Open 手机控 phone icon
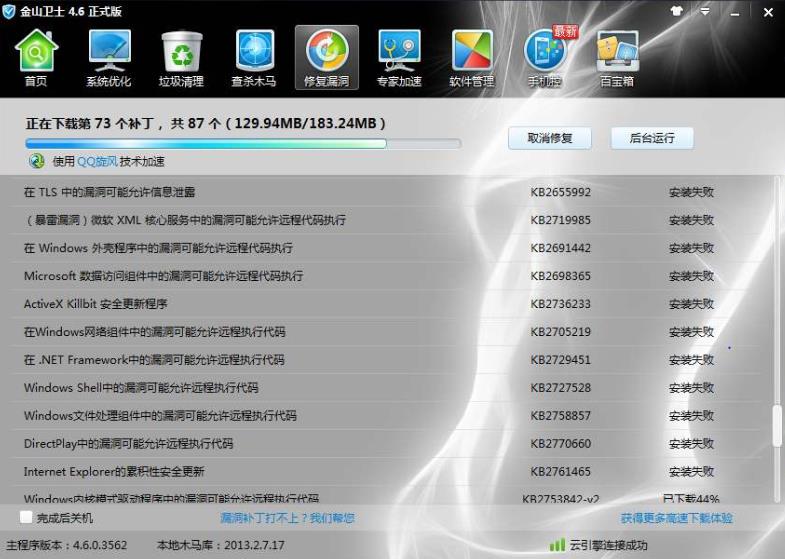Image resolution: width=785 pixels, height=559 pixels. [545, 58]
